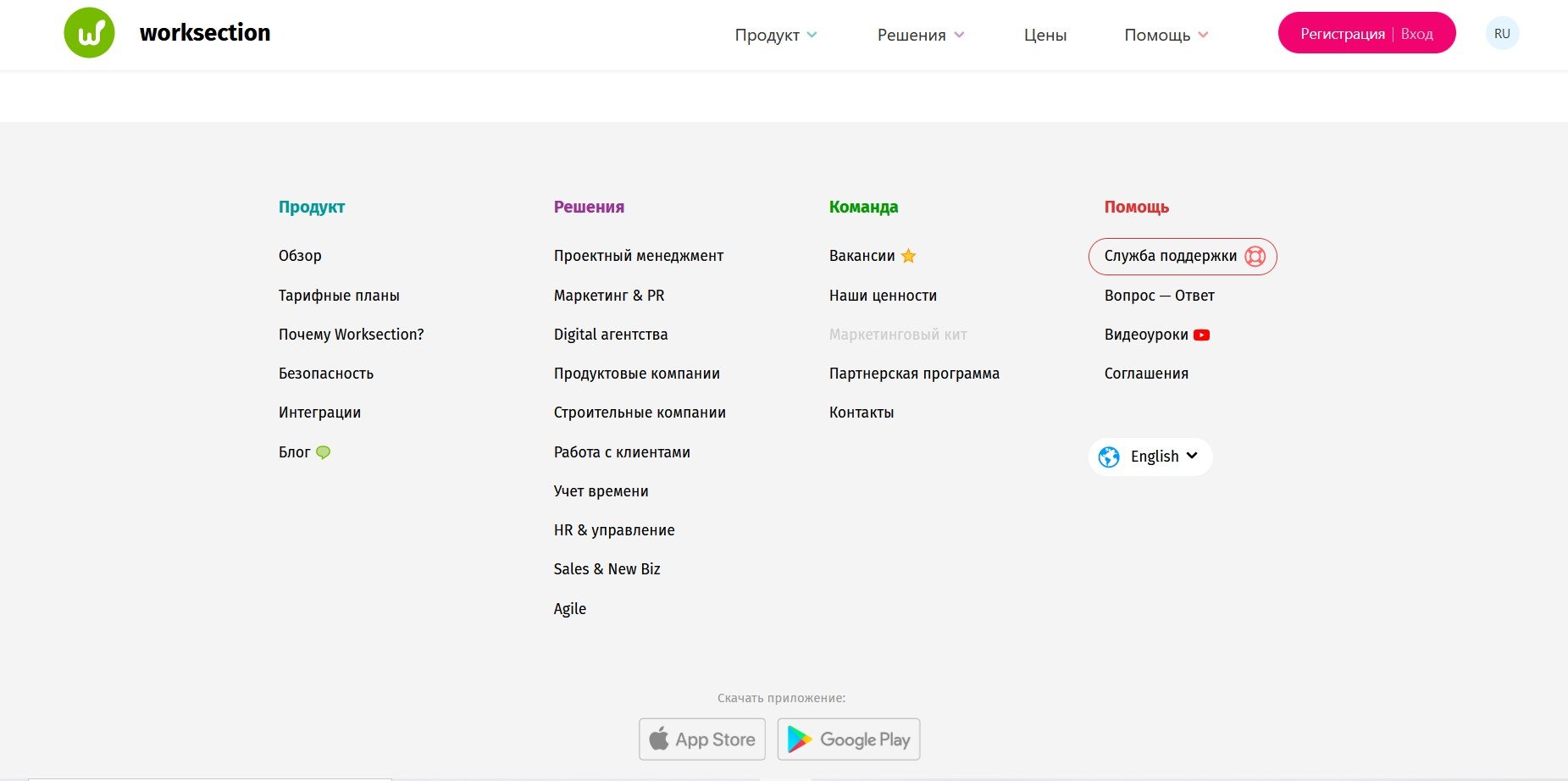Click the globe icon in language selector
This screenshot has height=781, width=1568.
(x=1109, y=457)
